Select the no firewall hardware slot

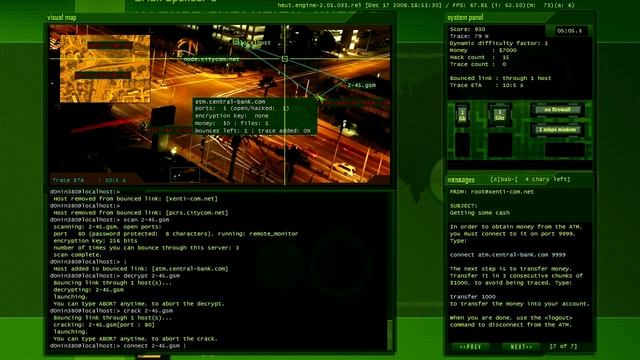pos(557,110)
